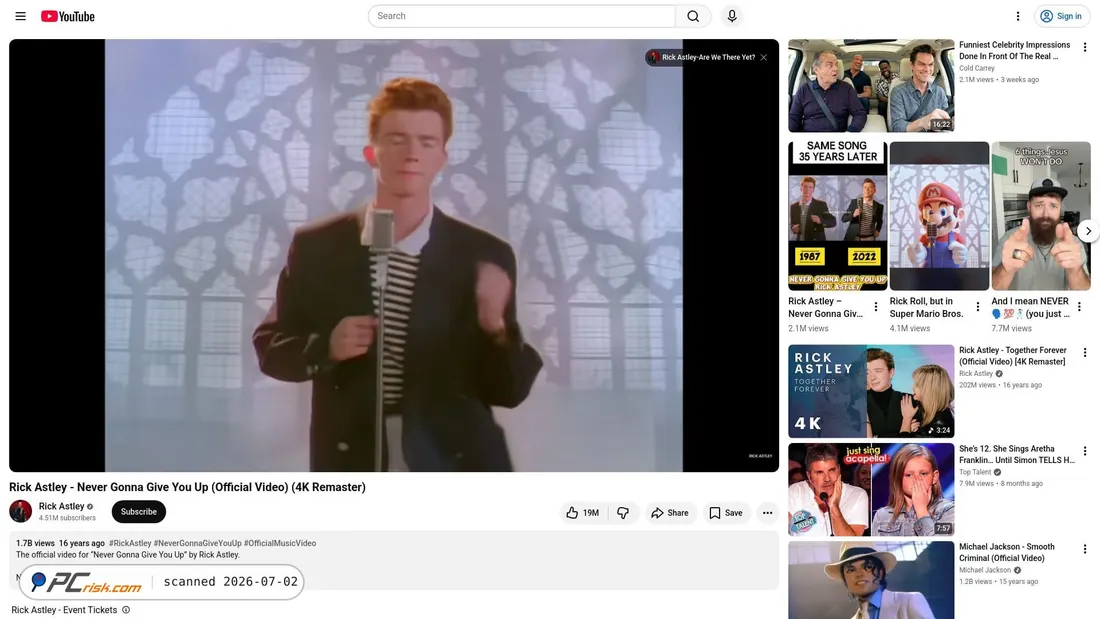Click the main video player area
The width and height of the screenshot is (1100, 619).
coord(394,255)
